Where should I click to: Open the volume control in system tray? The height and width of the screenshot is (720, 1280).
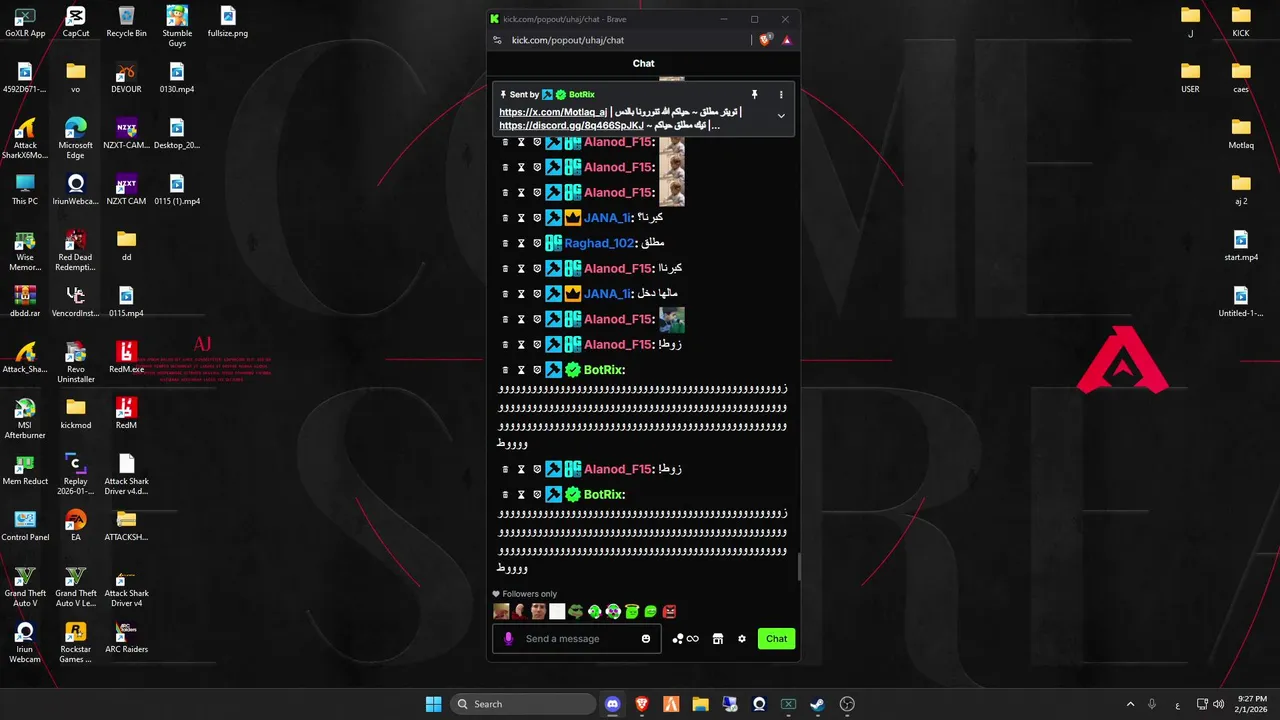point(1219,704)
